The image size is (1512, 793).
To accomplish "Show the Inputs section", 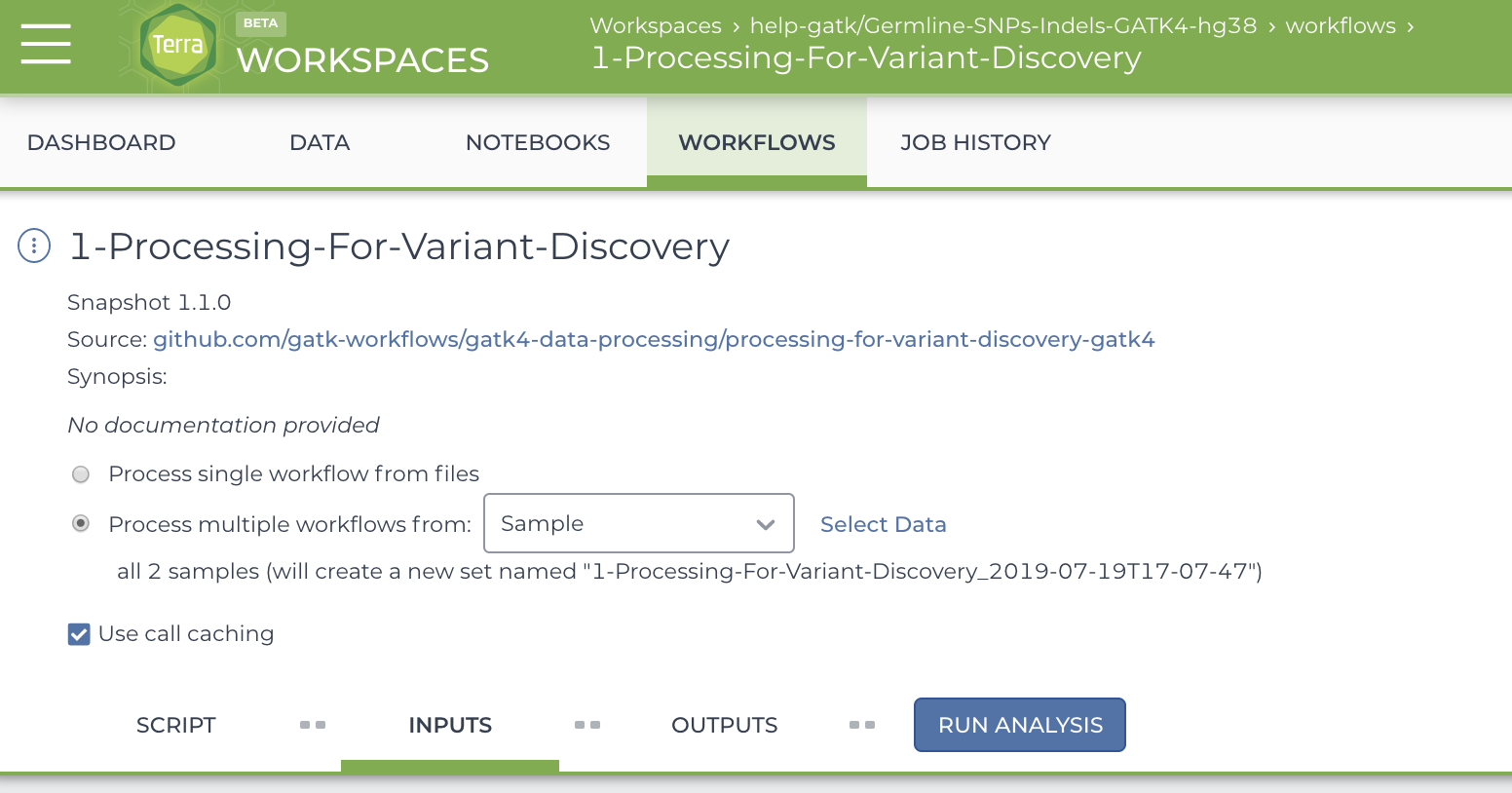I will click(x=450, y=725).
